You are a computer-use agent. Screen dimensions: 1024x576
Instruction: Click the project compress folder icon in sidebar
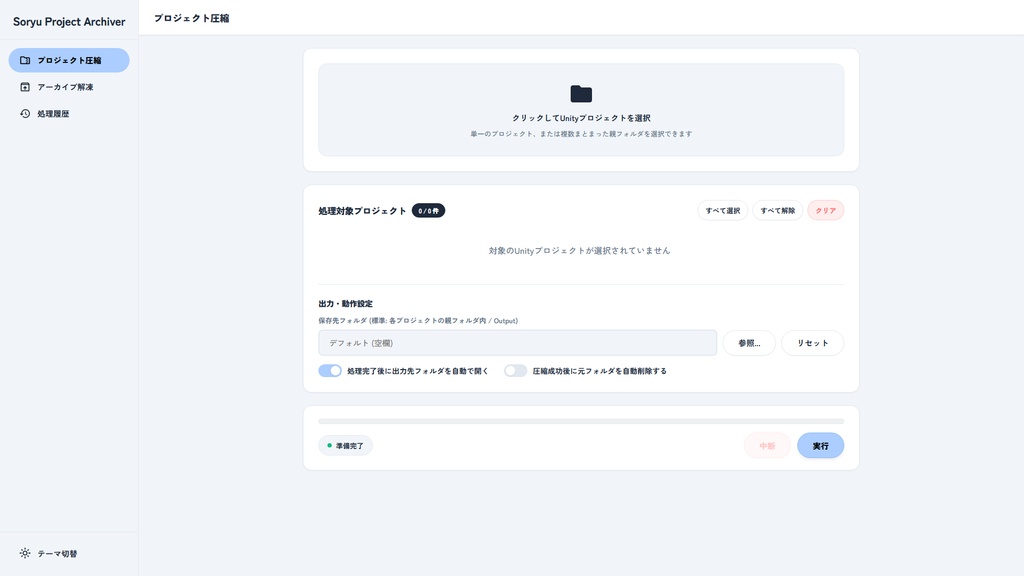coord(25,60)
